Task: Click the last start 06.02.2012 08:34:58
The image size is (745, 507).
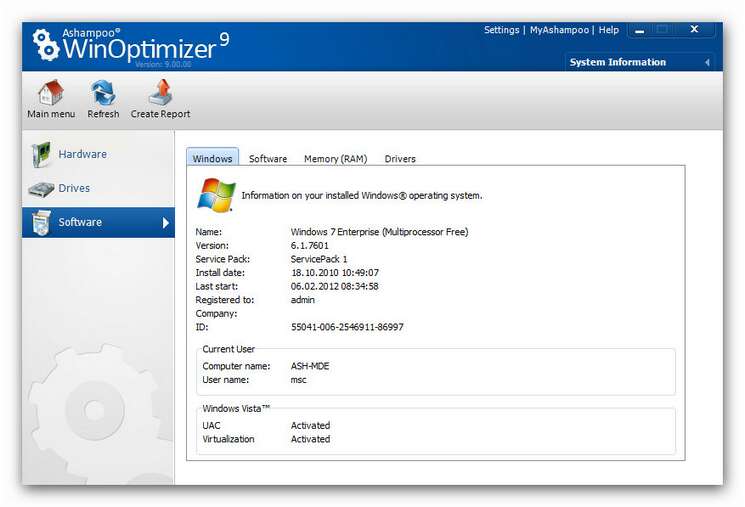Action: (x=334, y=287)
